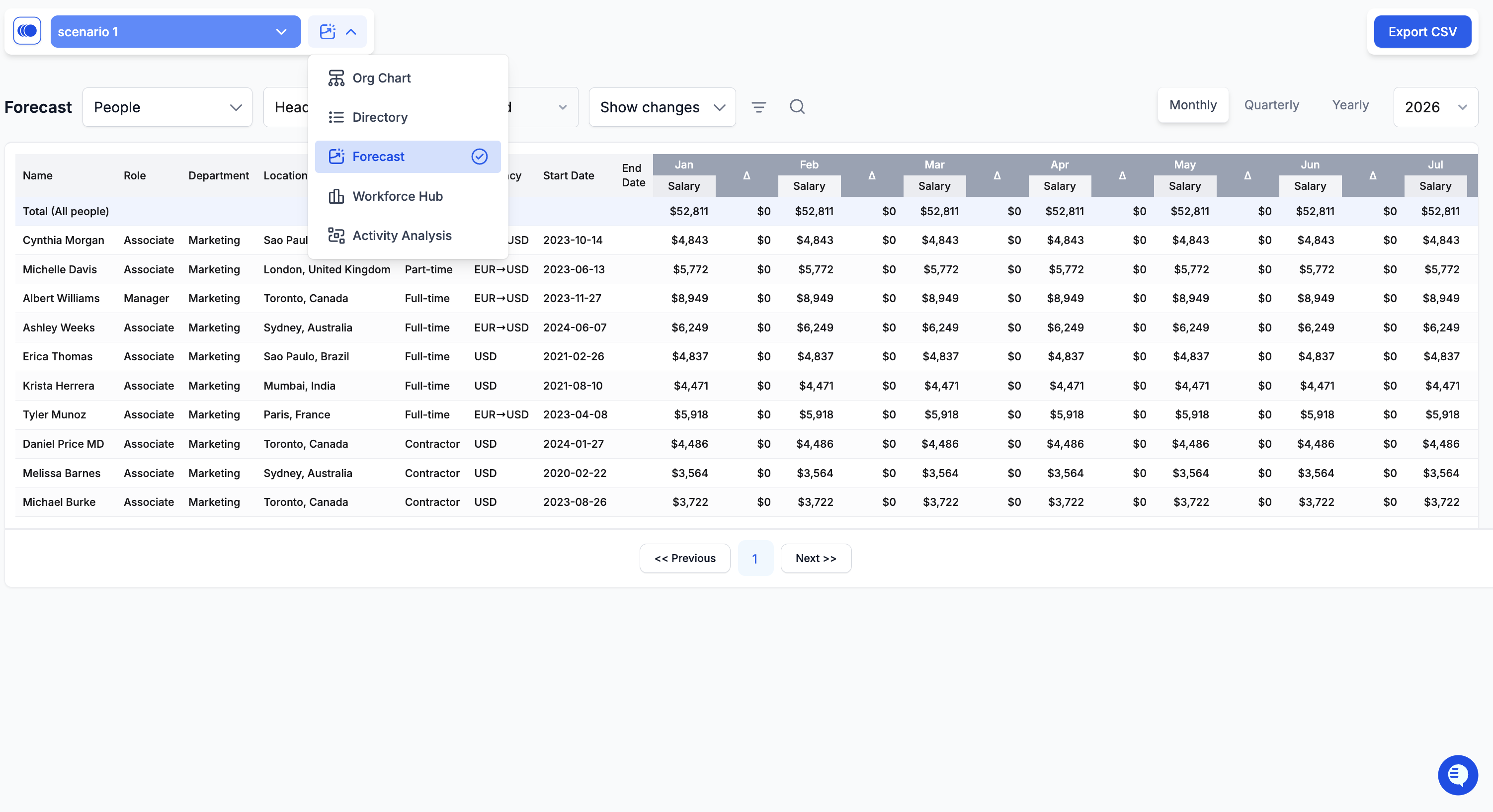1493x812 pixels.
Task: Click page number 1
Action: pos(754,559)
